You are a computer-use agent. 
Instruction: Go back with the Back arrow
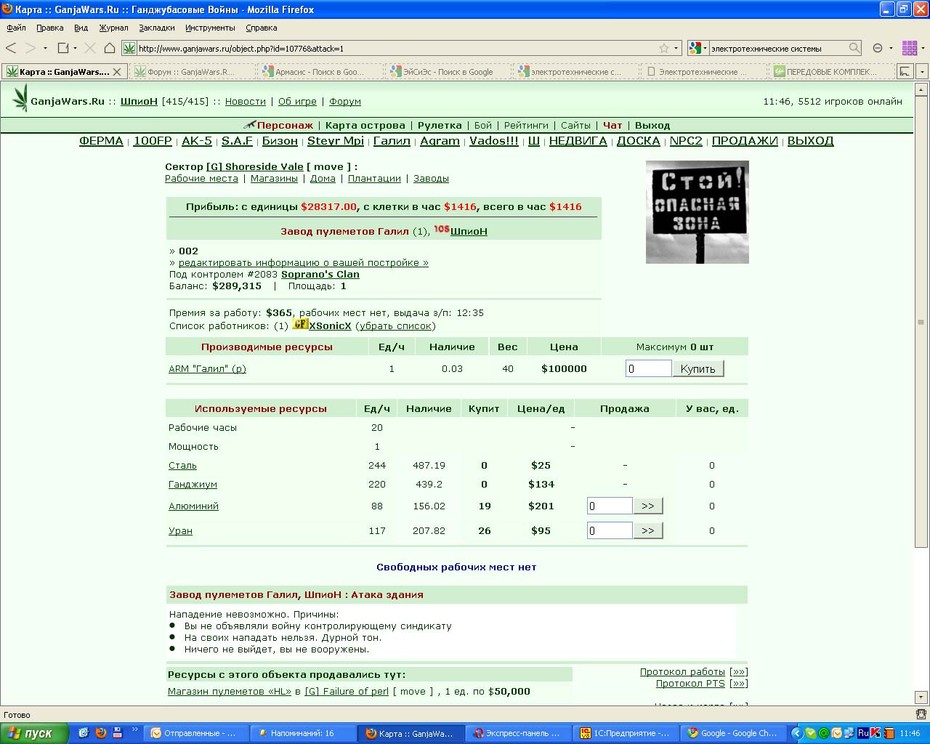pos(11,48)
